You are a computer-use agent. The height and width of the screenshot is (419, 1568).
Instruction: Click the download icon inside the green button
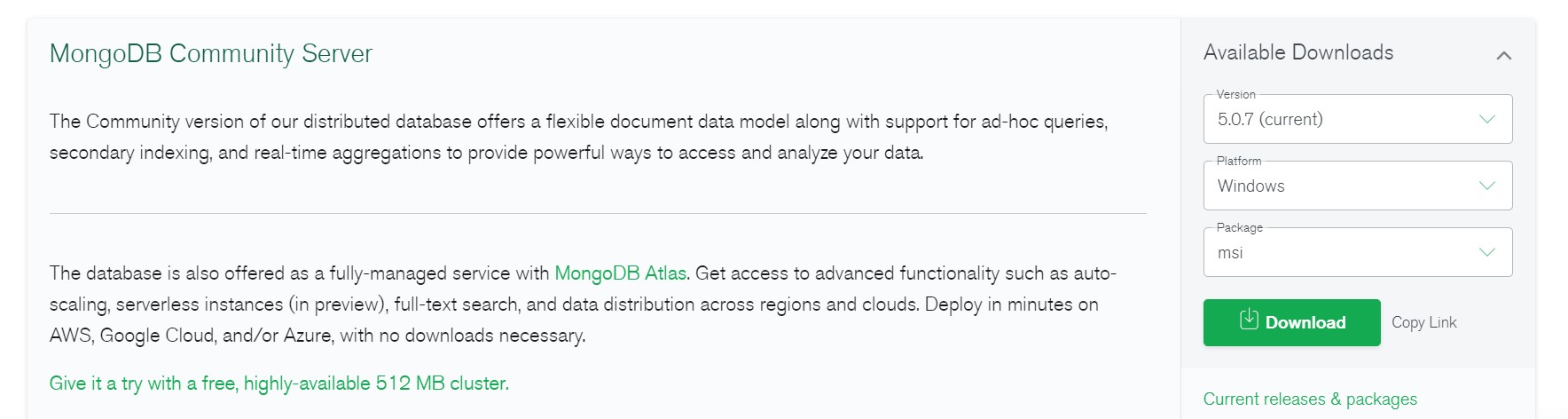click(x=1249, y=320)
